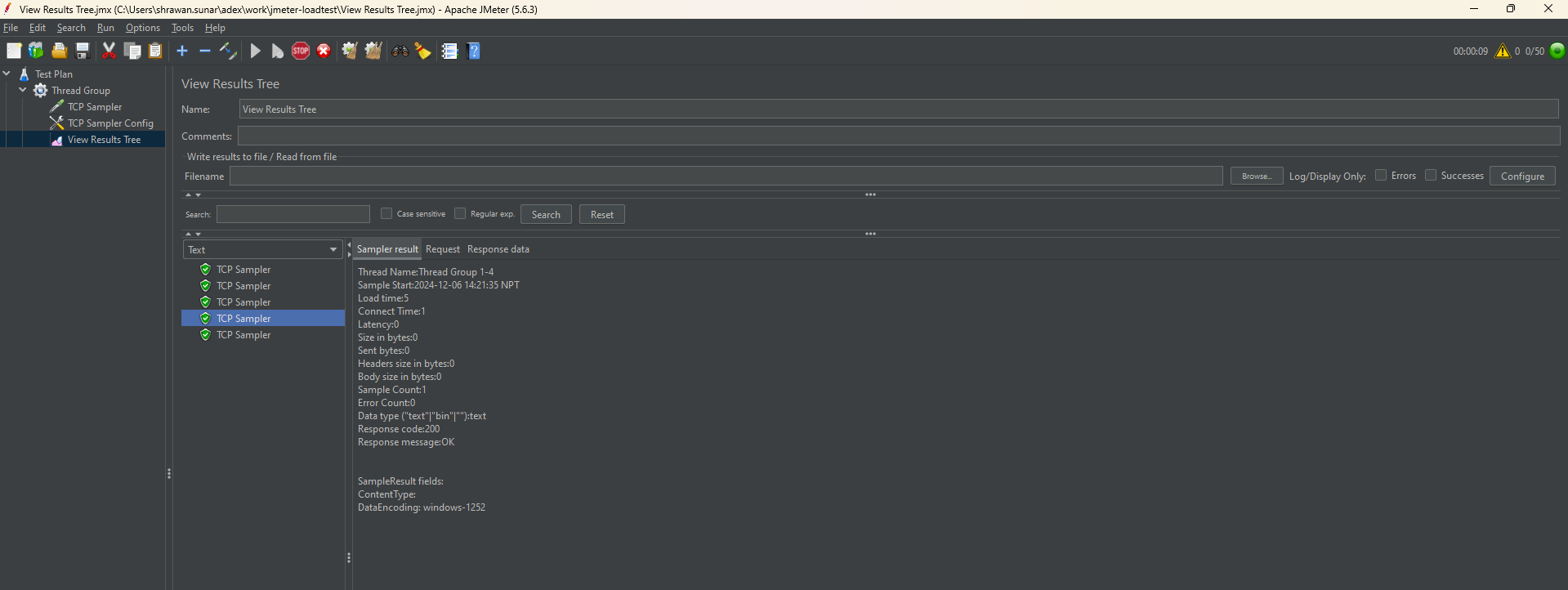
Task: Click the collapse arrows above the Search label
Action: click(193, 194)
